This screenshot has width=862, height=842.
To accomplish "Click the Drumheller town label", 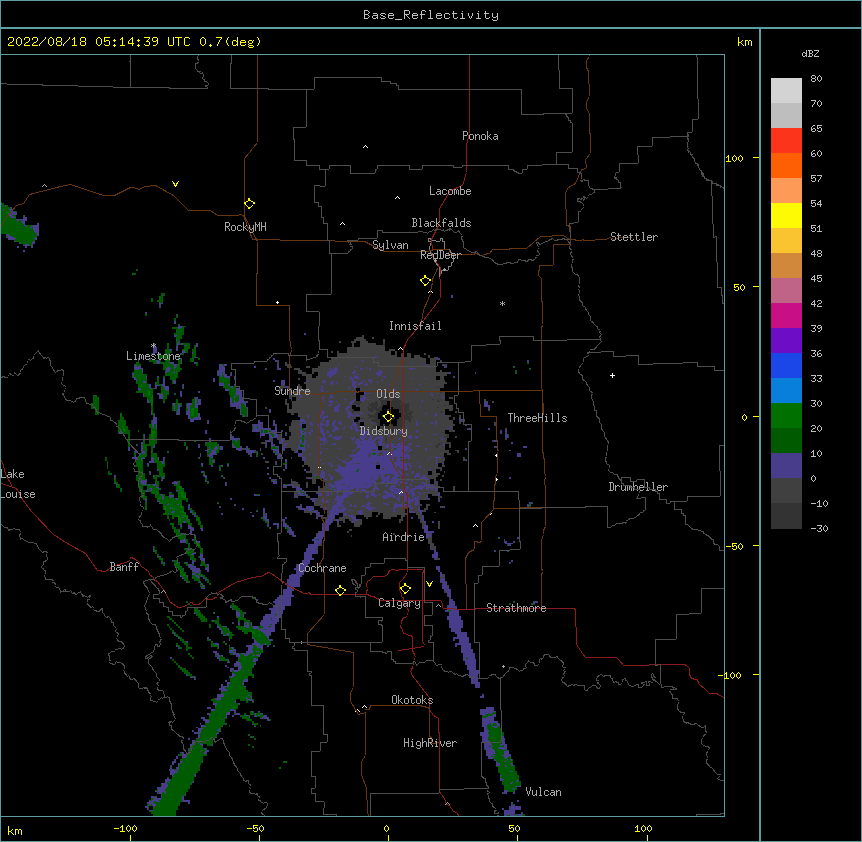I will (638, 487).
